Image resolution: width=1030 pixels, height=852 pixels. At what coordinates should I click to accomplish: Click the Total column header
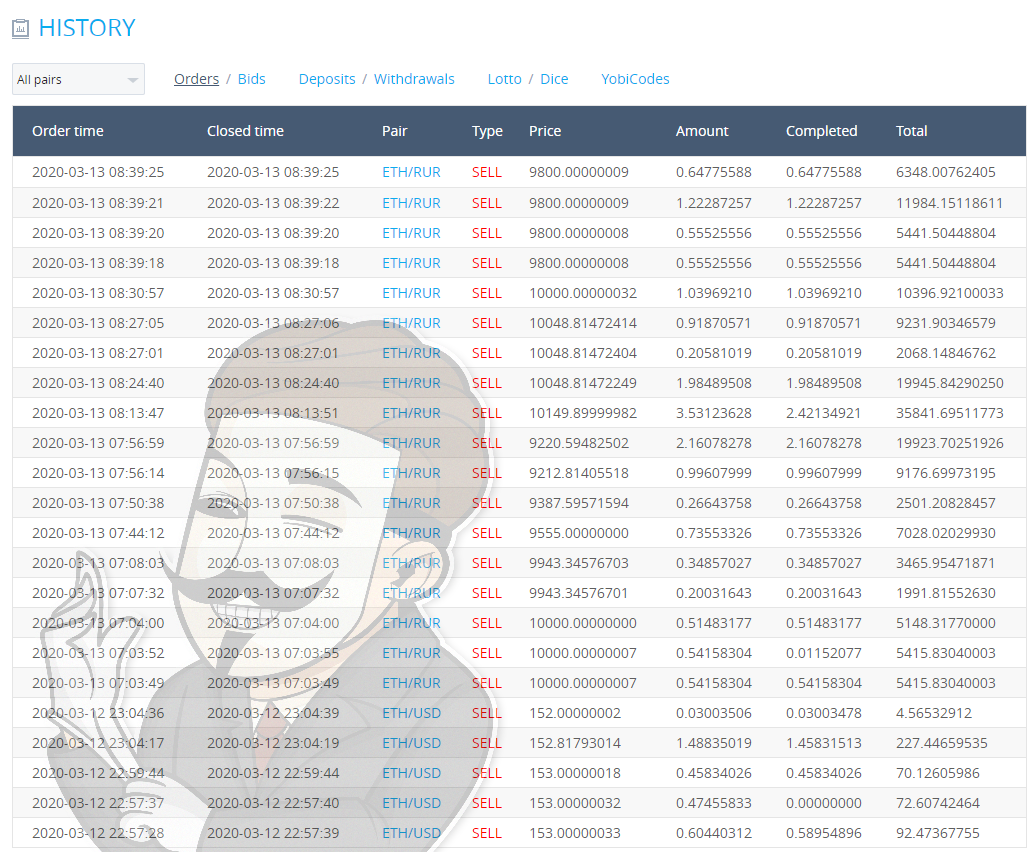point(912,131)
